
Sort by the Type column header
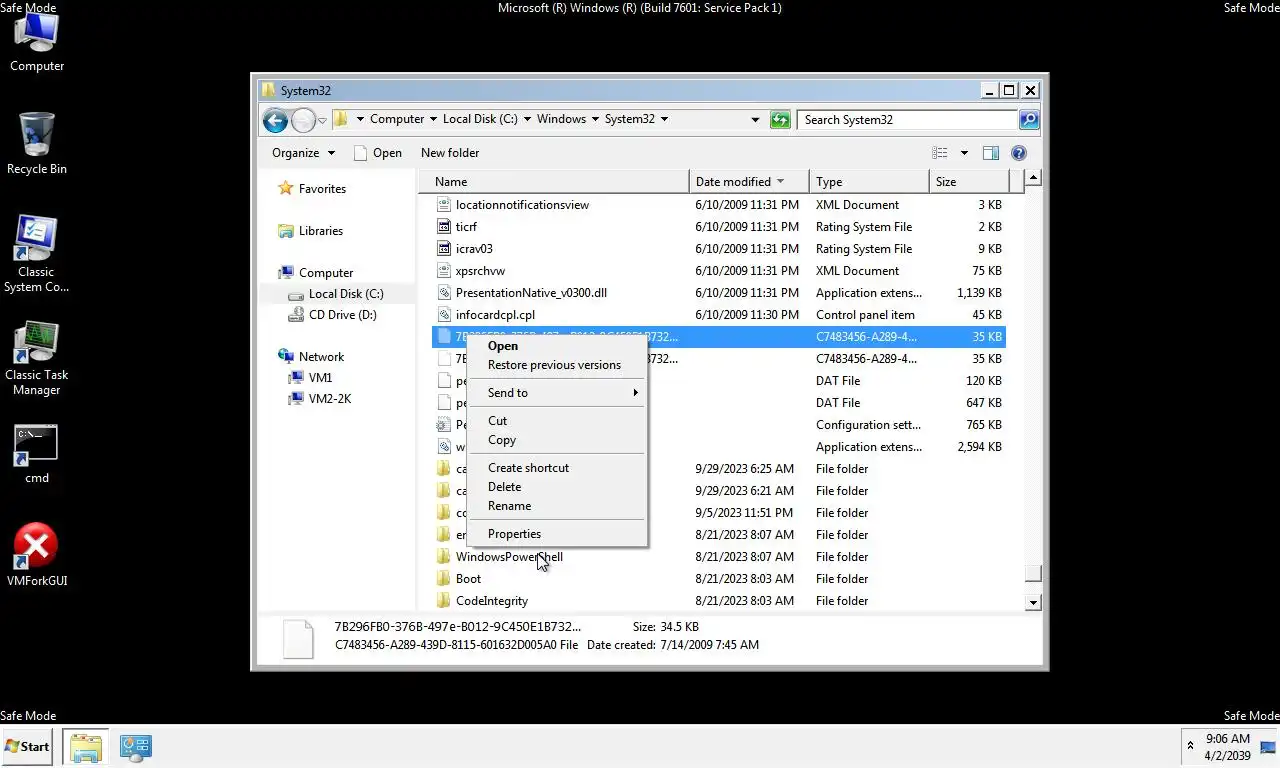click(869, 181)
